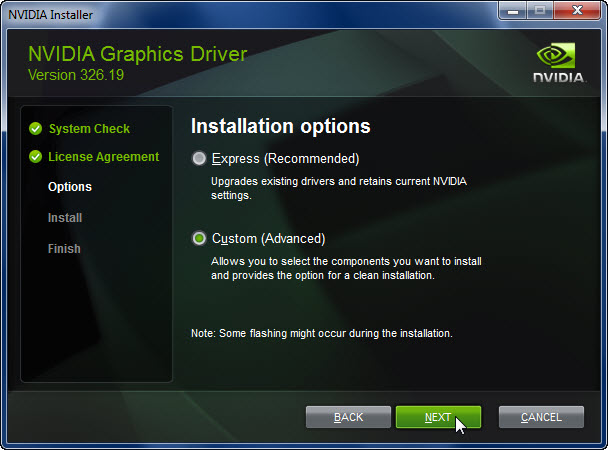The image size is (608, 450).
Task: Click the 'Allows you to select the components' description
Action: [x=346, y=268]
